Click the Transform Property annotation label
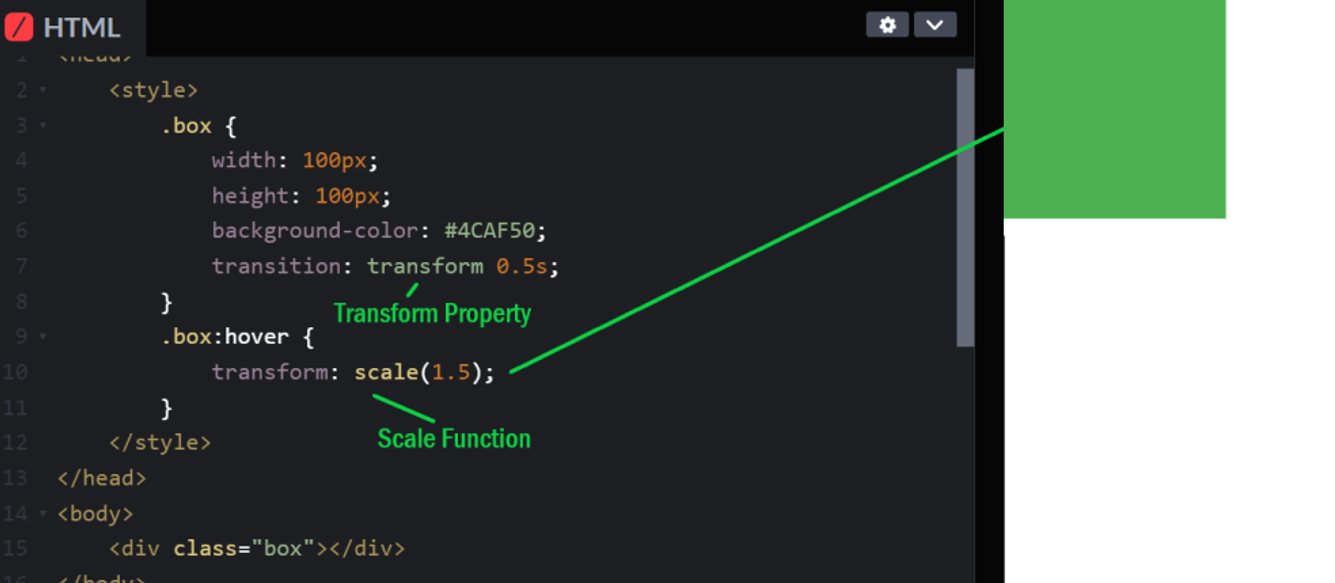Screen dimensions: 1335x583 click(x=432, y=313)
